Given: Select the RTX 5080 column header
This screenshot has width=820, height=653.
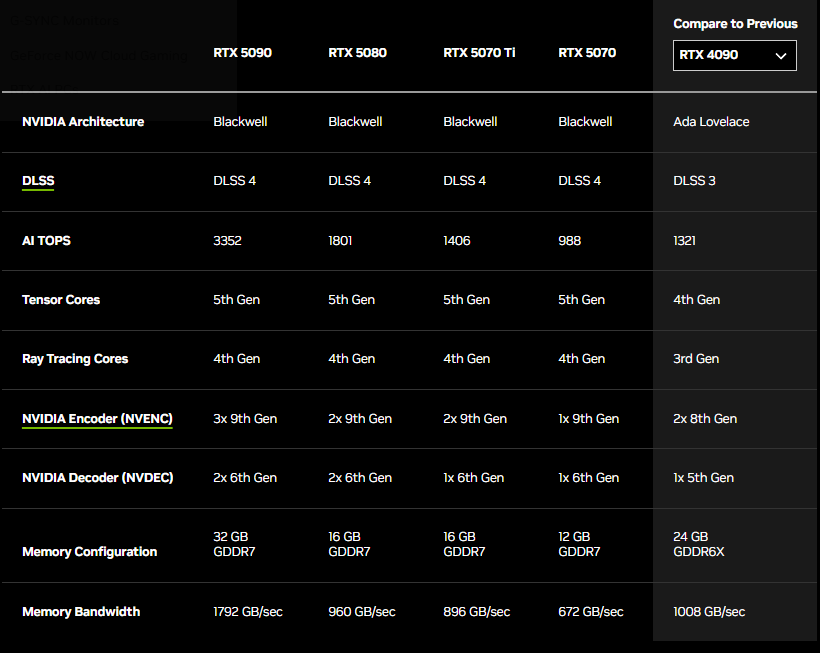Looking at the screenshot, I should (x=358, y=53).
